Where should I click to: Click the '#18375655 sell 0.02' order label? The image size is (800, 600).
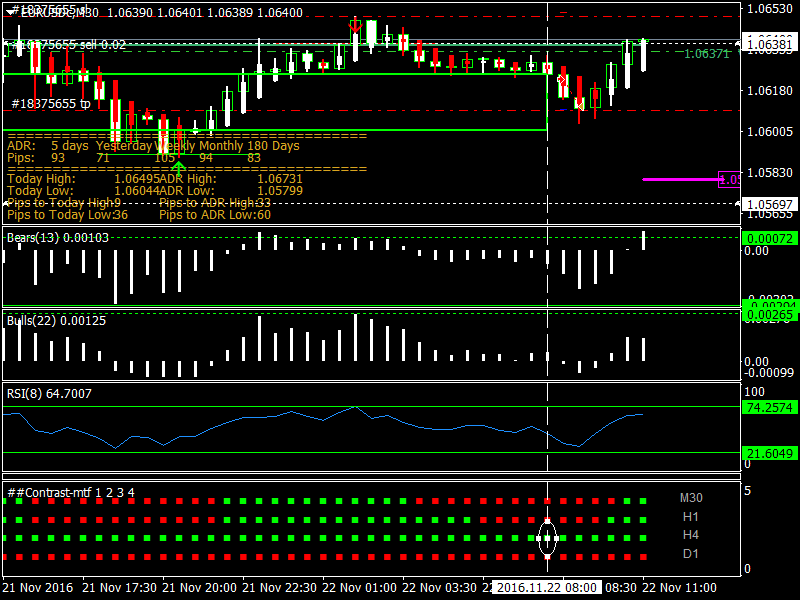(67, 45)
